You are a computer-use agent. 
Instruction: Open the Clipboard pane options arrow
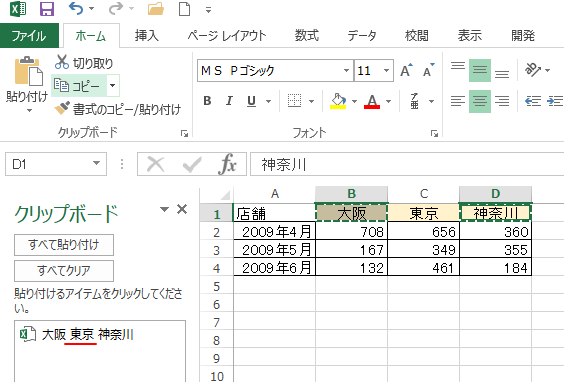click(164, 209)
